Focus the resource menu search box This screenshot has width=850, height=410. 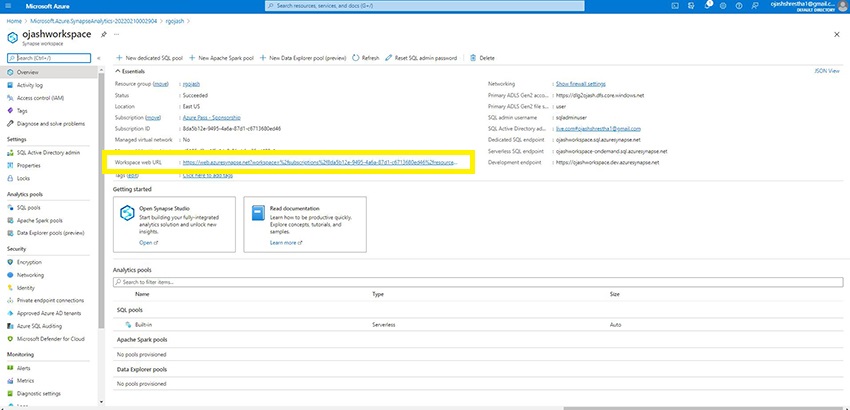point(49,58)
